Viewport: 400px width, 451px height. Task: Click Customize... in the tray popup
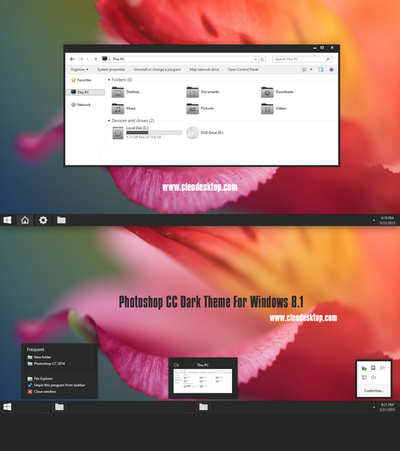(x=374, y=390)
